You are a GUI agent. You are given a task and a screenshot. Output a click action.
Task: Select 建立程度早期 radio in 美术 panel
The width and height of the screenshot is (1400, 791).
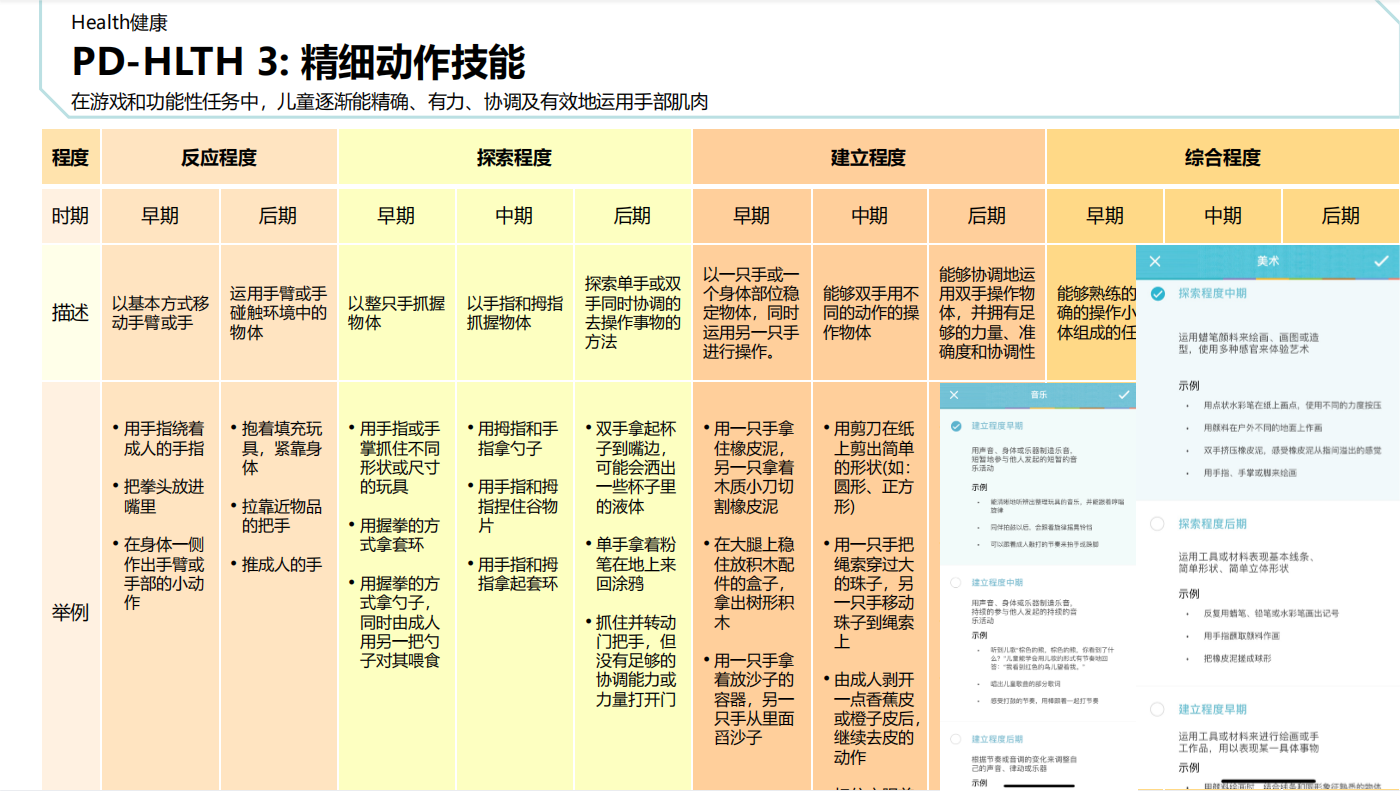coord(1157,709)
